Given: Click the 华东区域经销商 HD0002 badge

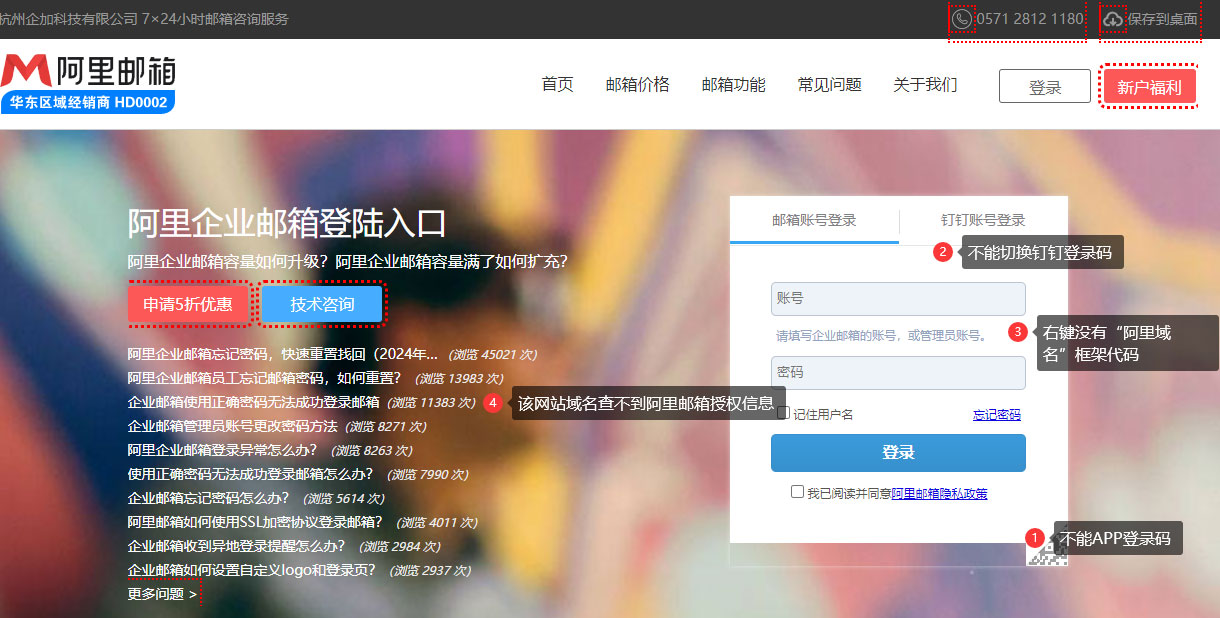Looking at the screenshot, I should [88, 102].
